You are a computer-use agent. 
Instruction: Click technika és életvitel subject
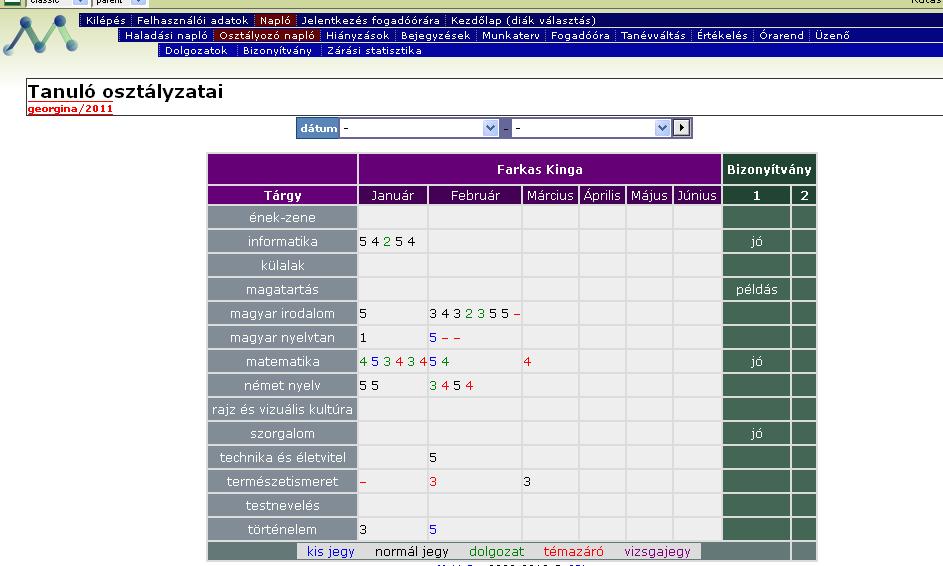(282, 458)
